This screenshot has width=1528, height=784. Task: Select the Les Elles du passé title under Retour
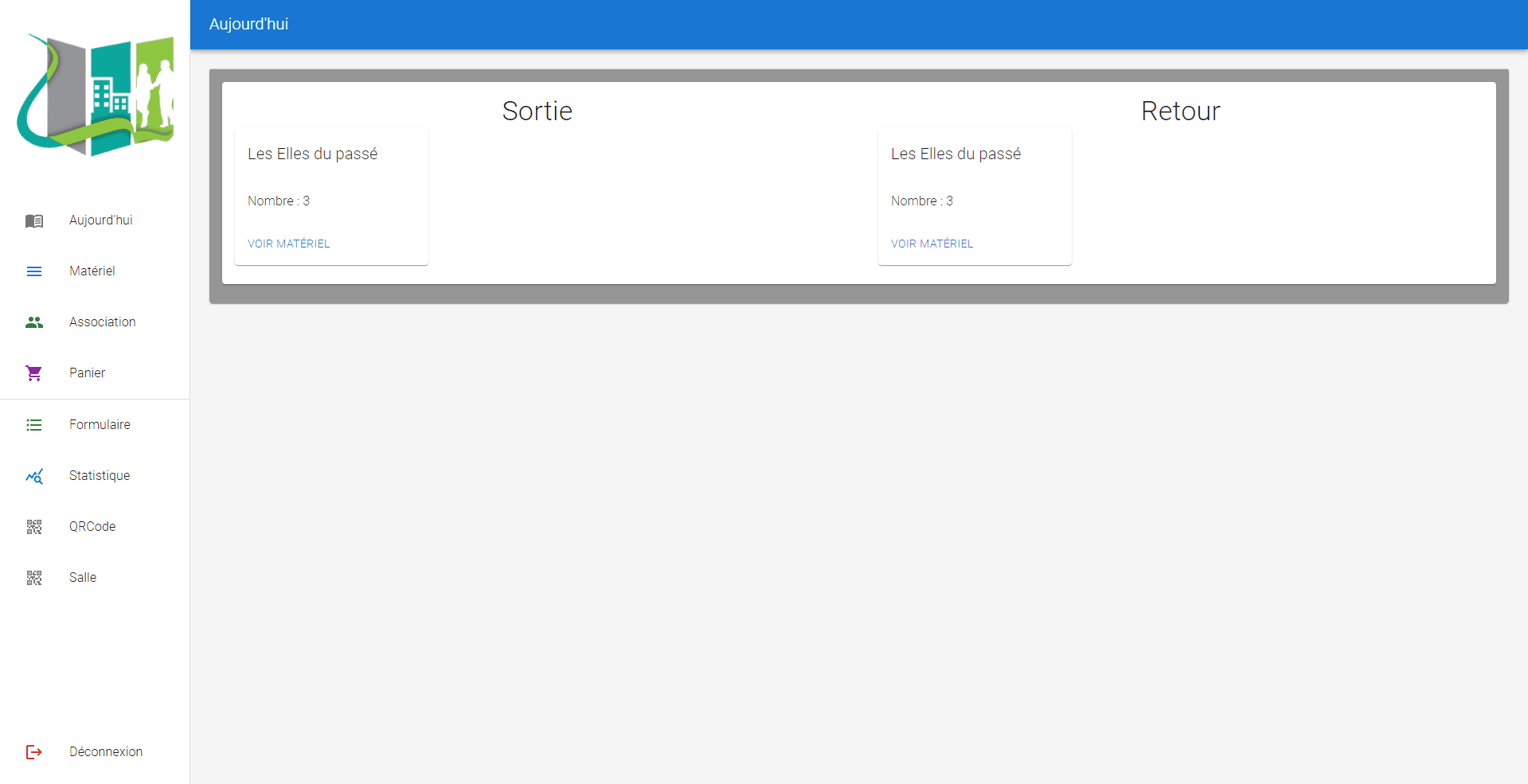956,154
